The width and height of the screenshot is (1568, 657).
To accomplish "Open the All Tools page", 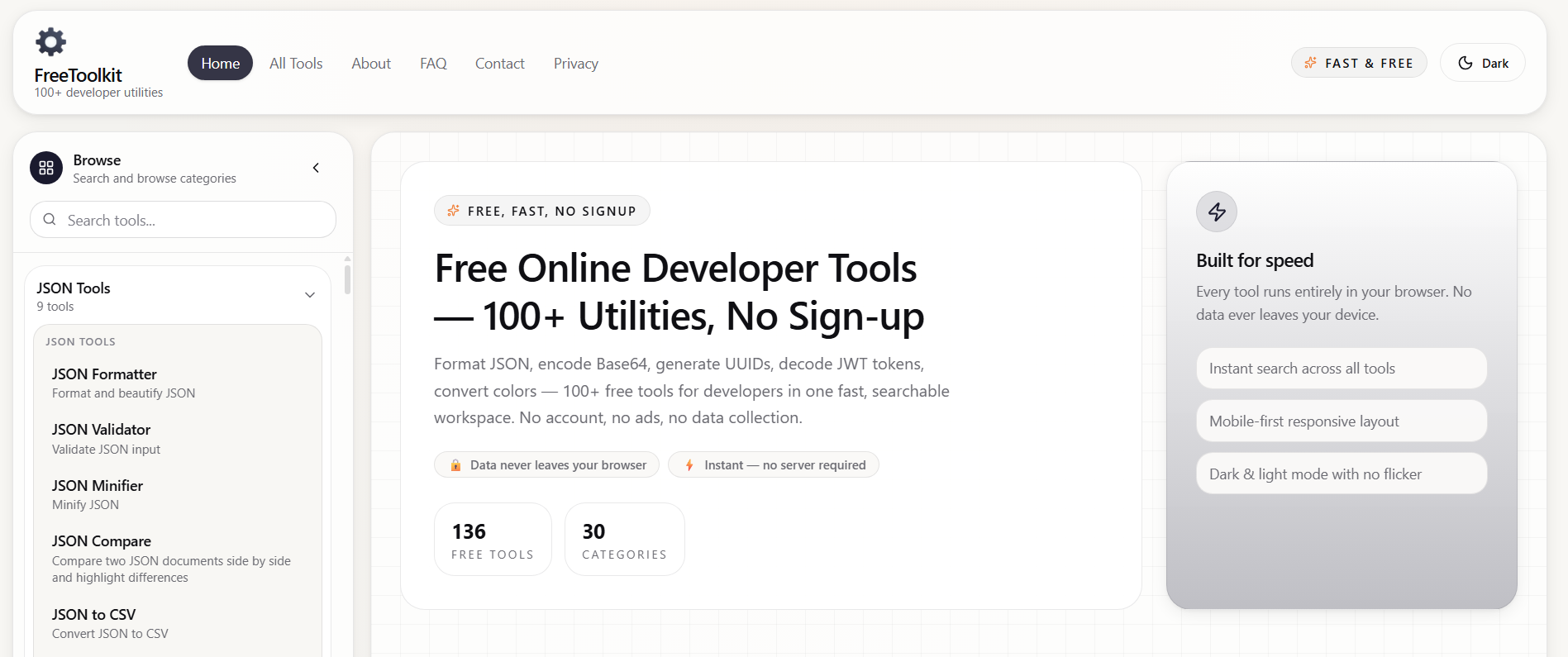I will (296, 64).
